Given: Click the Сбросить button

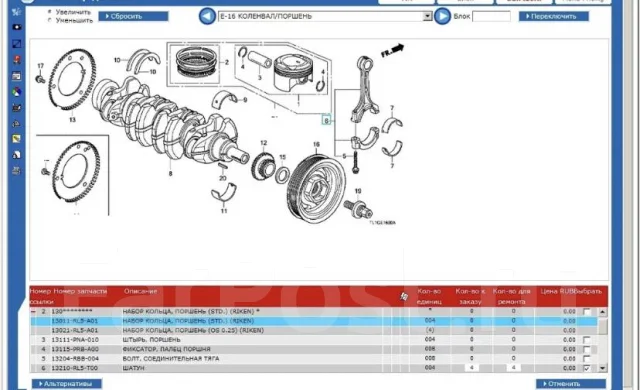Looking at the screenshot, I should [133, 16].
